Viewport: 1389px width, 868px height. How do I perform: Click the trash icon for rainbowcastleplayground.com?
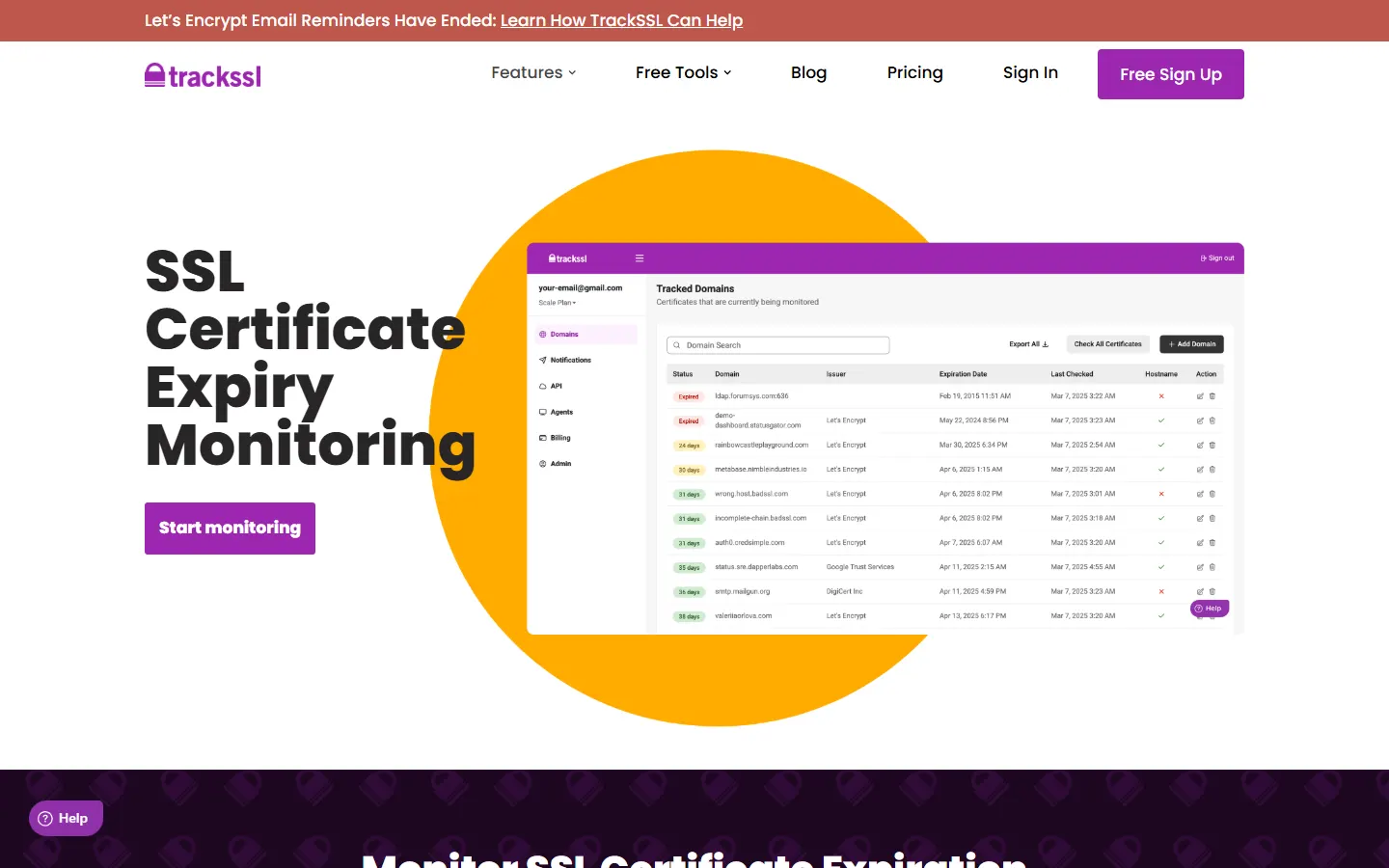1212,446
